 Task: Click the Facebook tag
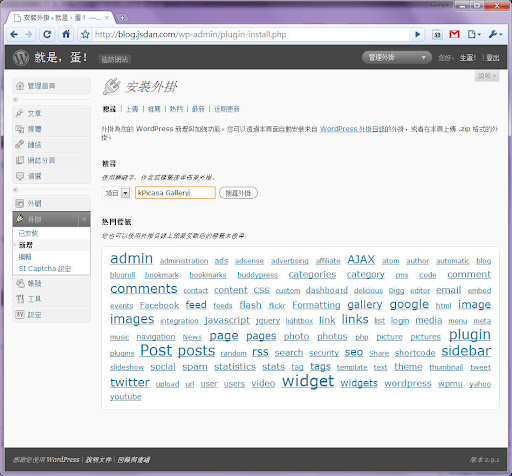[159, 305]
